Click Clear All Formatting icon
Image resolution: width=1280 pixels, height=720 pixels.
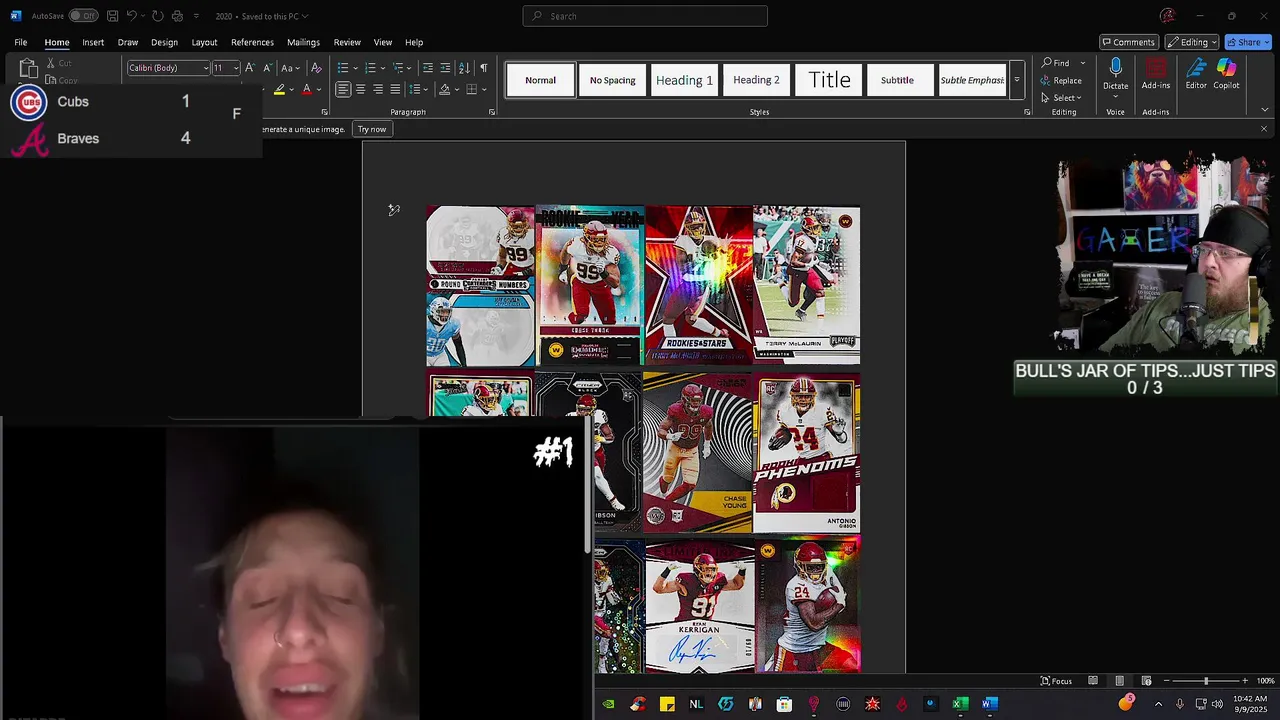[316, 68]
